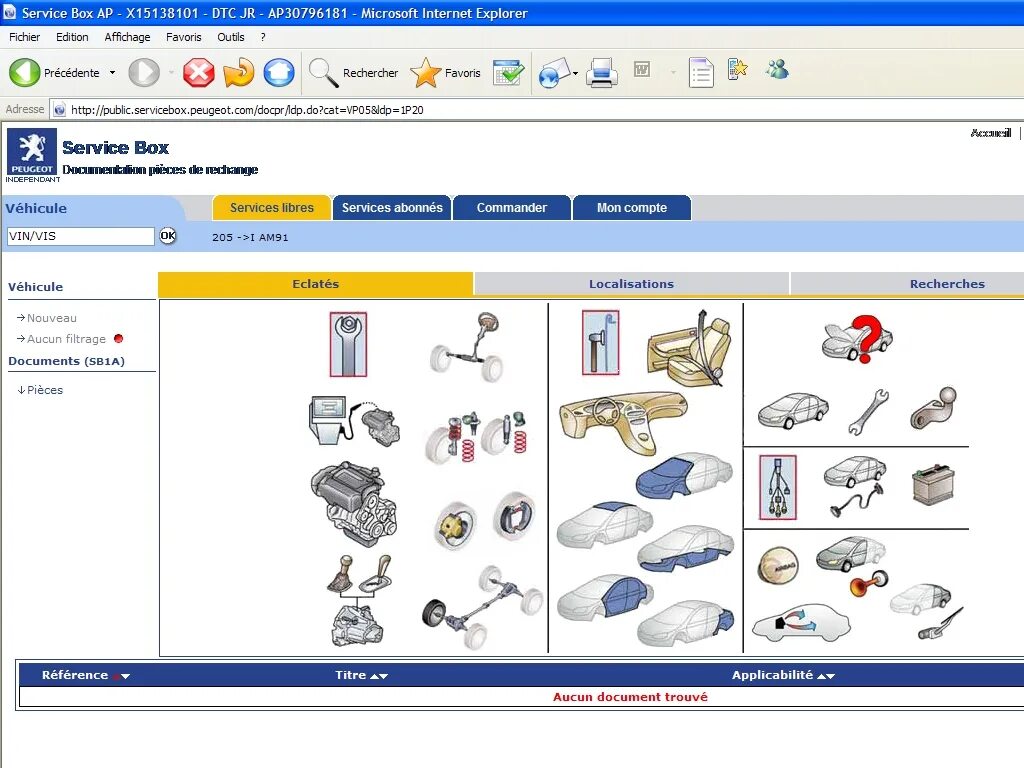1024x768 pixels.
Task: Open the body tooling hammer icon
Action: (600, 342)
